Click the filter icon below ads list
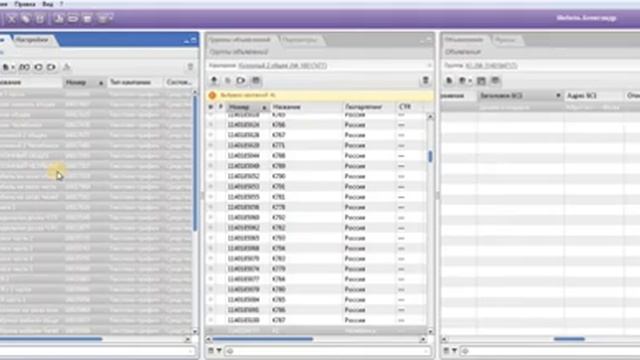 [x=446, y=351]
